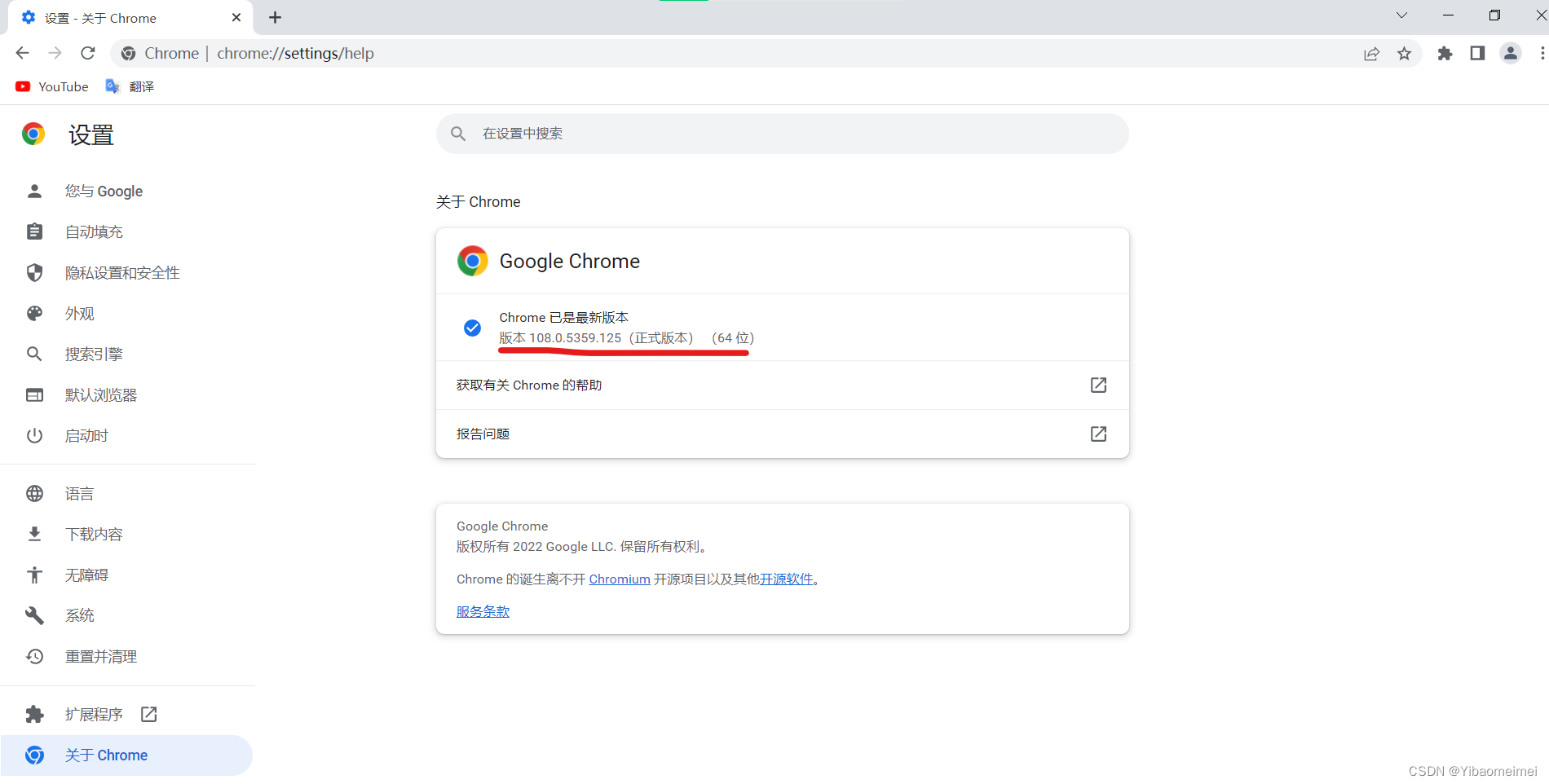Click the site info icon in the address bar
This screenshot has height=784, width=1549.
pos(128,53)
